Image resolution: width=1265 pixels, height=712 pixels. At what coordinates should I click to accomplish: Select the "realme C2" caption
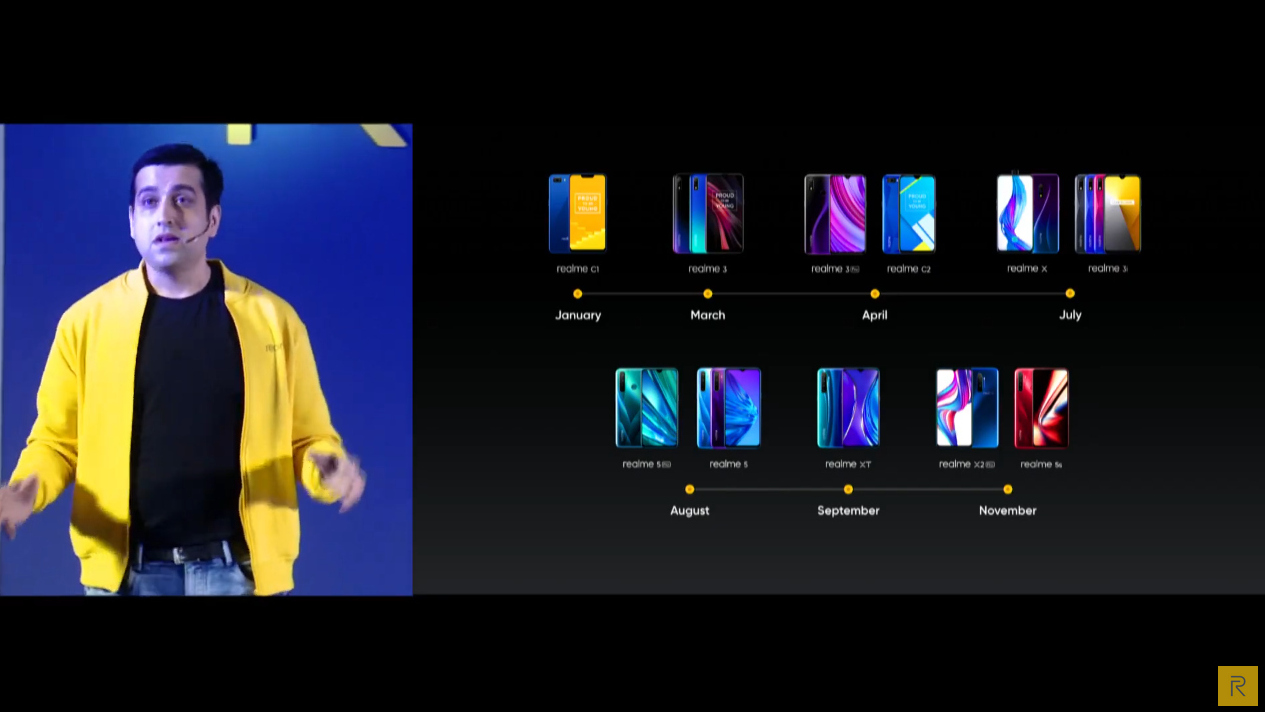click(909, 269)
